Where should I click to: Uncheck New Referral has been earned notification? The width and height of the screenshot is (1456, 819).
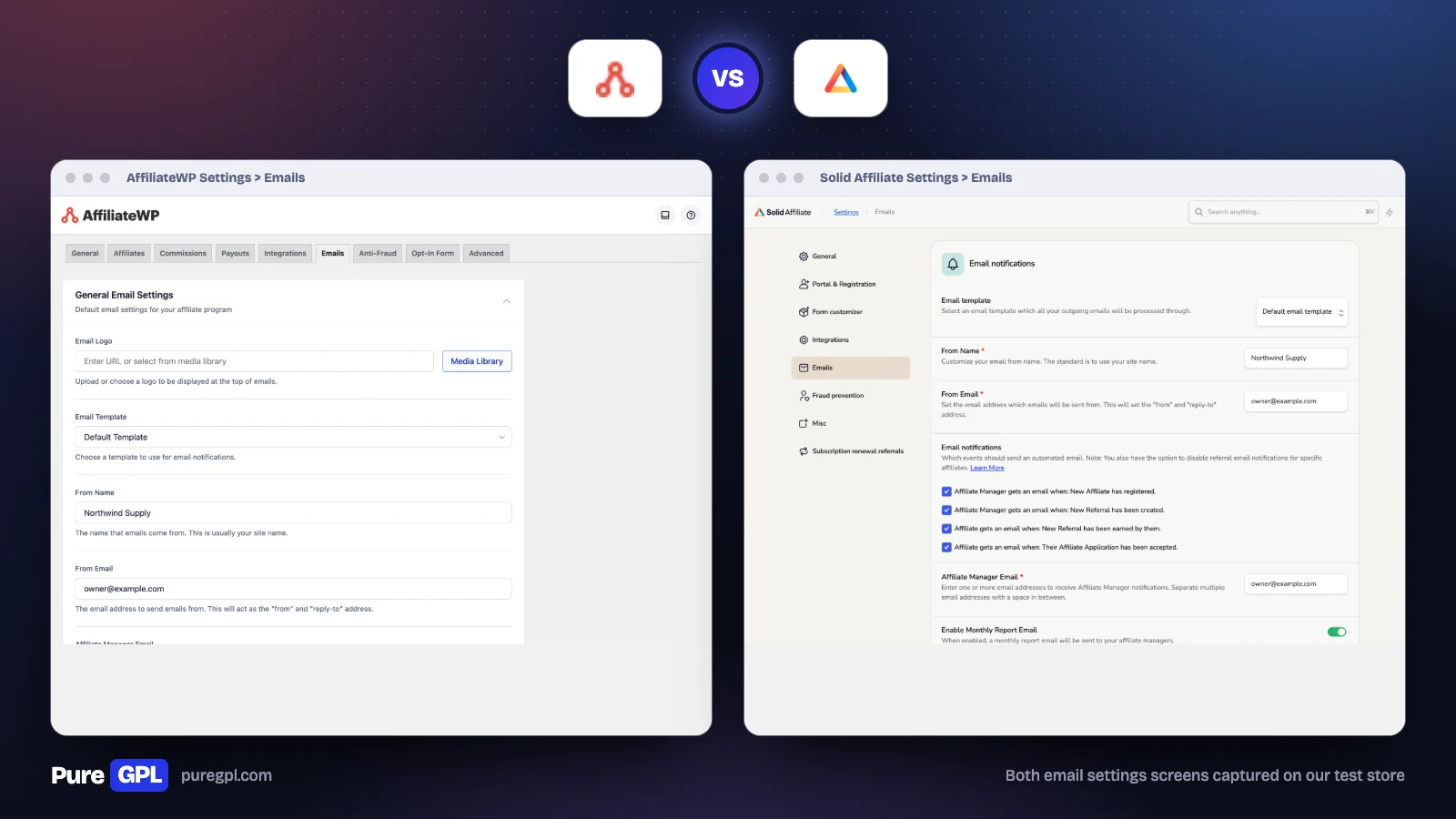[946, 529]
